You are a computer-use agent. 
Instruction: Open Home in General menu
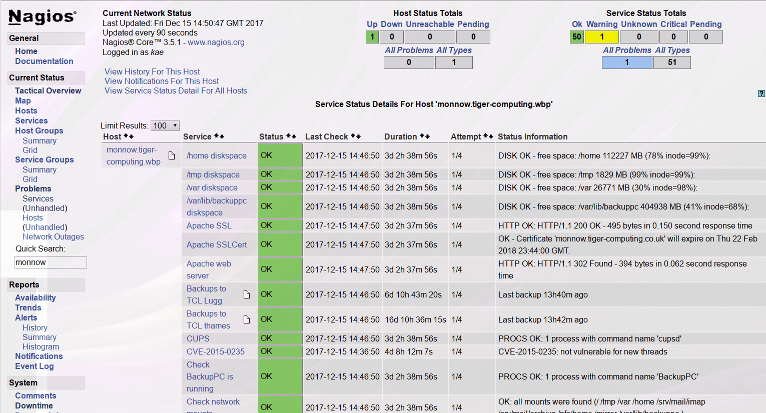click(26, 51)
